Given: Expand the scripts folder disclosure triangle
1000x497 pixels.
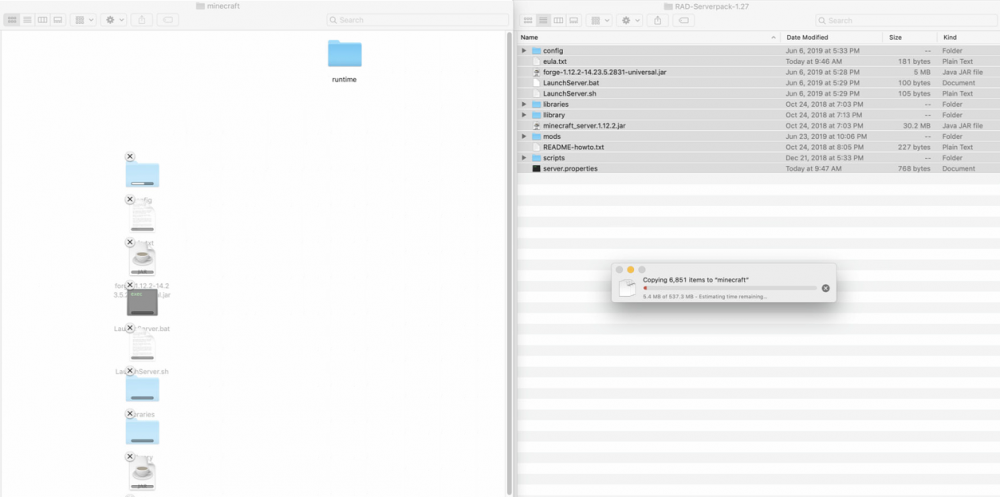Looking at the screenshot, I should coord(524,158).
